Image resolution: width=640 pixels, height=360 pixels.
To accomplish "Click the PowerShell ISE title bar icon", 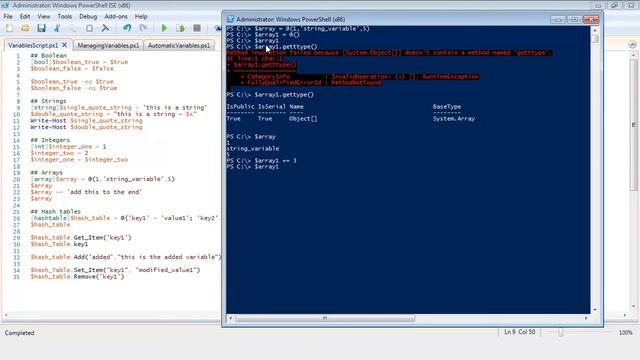I will click(5, 5).
